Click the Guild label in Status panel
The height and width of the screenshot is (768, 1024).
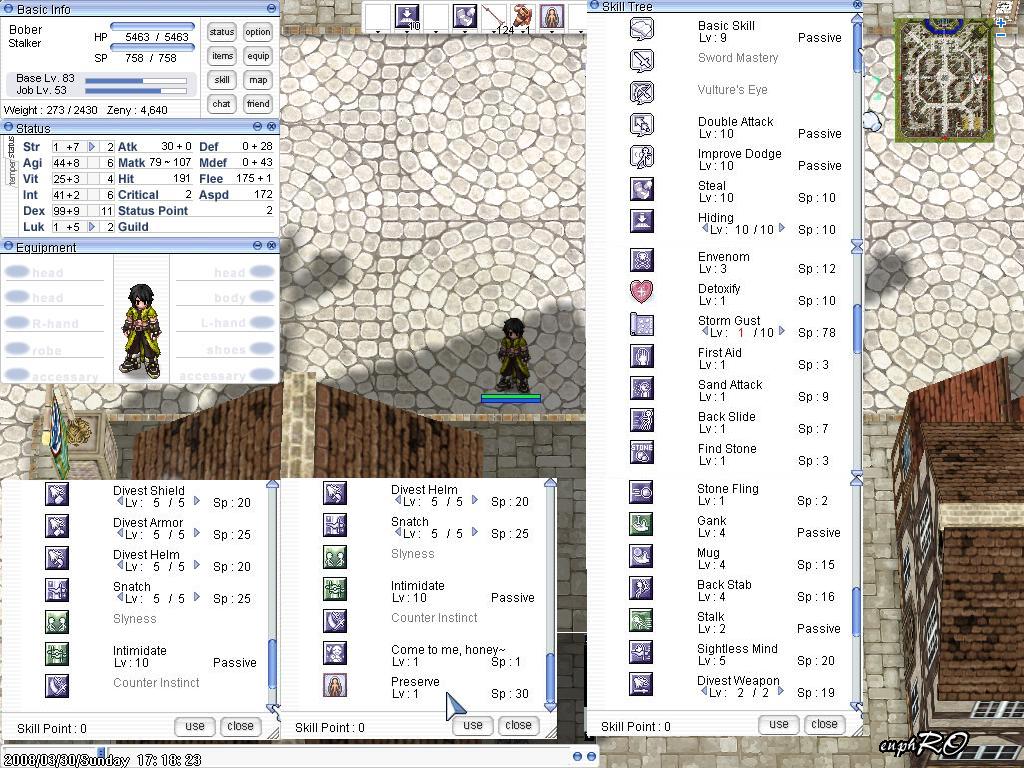[x=133, y=227]
